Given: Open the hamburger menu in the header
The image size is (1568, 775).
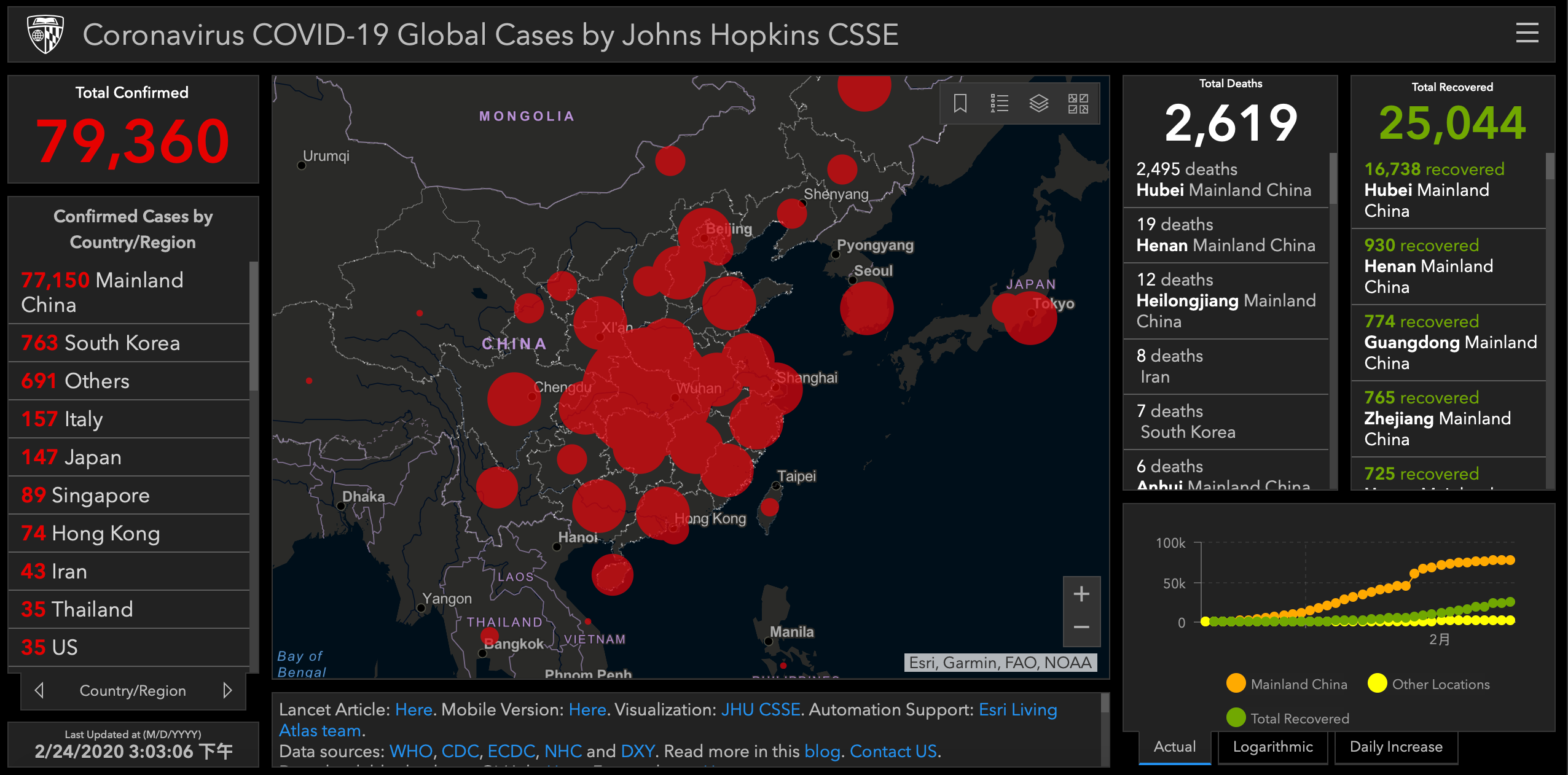Looking at the screenshot, I should [1527, 33].
